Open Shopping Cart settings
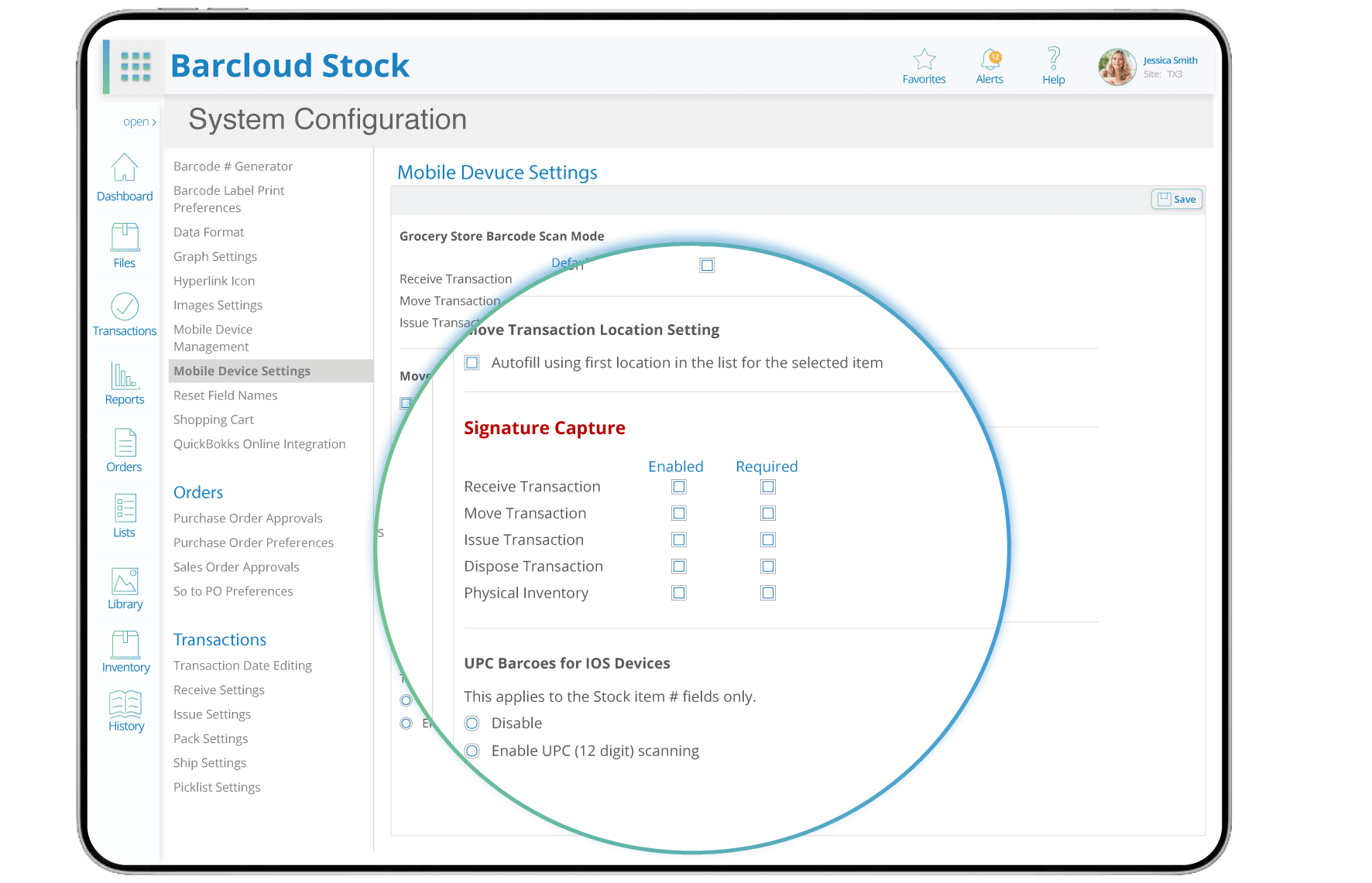The height and width of the screenshot is (883, 1372). (214, 420)
